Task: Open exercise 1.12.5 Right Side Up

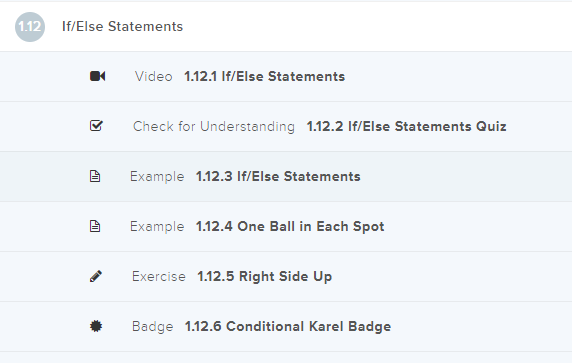Action: click(x=264, y=277)
